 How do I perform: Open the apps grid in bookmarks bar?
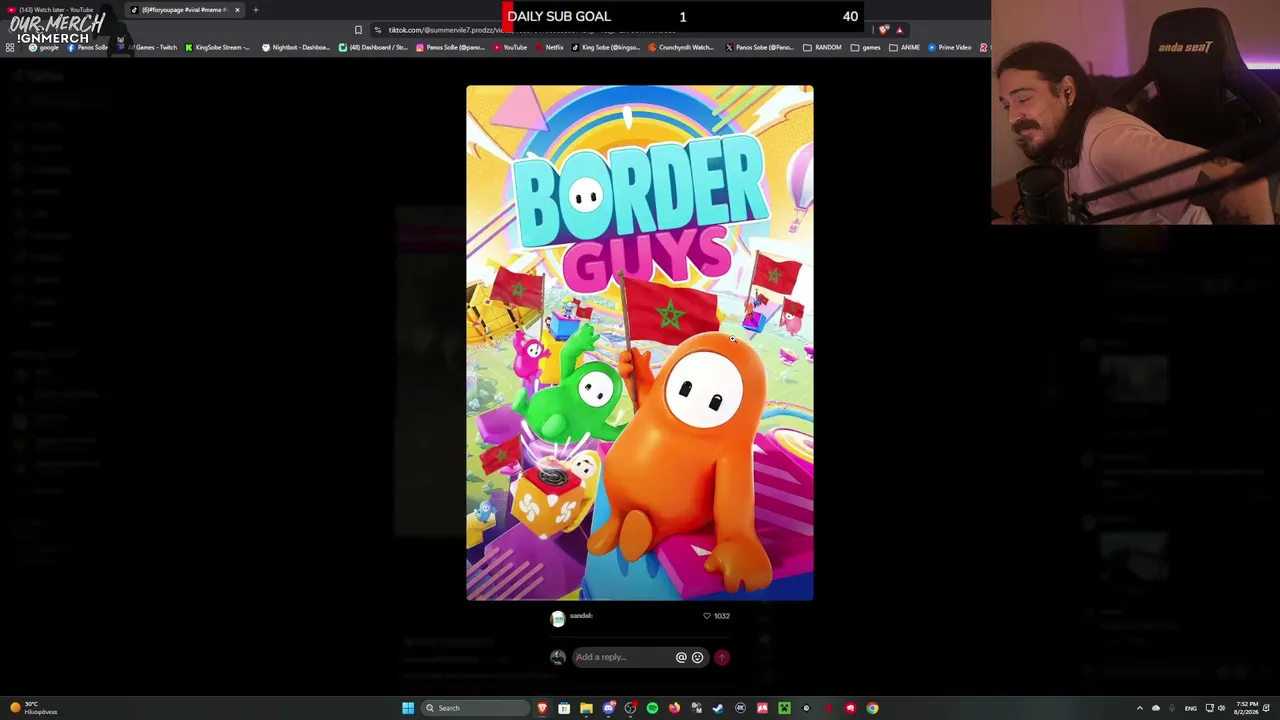pyautogui.click(x=10, y=47)
